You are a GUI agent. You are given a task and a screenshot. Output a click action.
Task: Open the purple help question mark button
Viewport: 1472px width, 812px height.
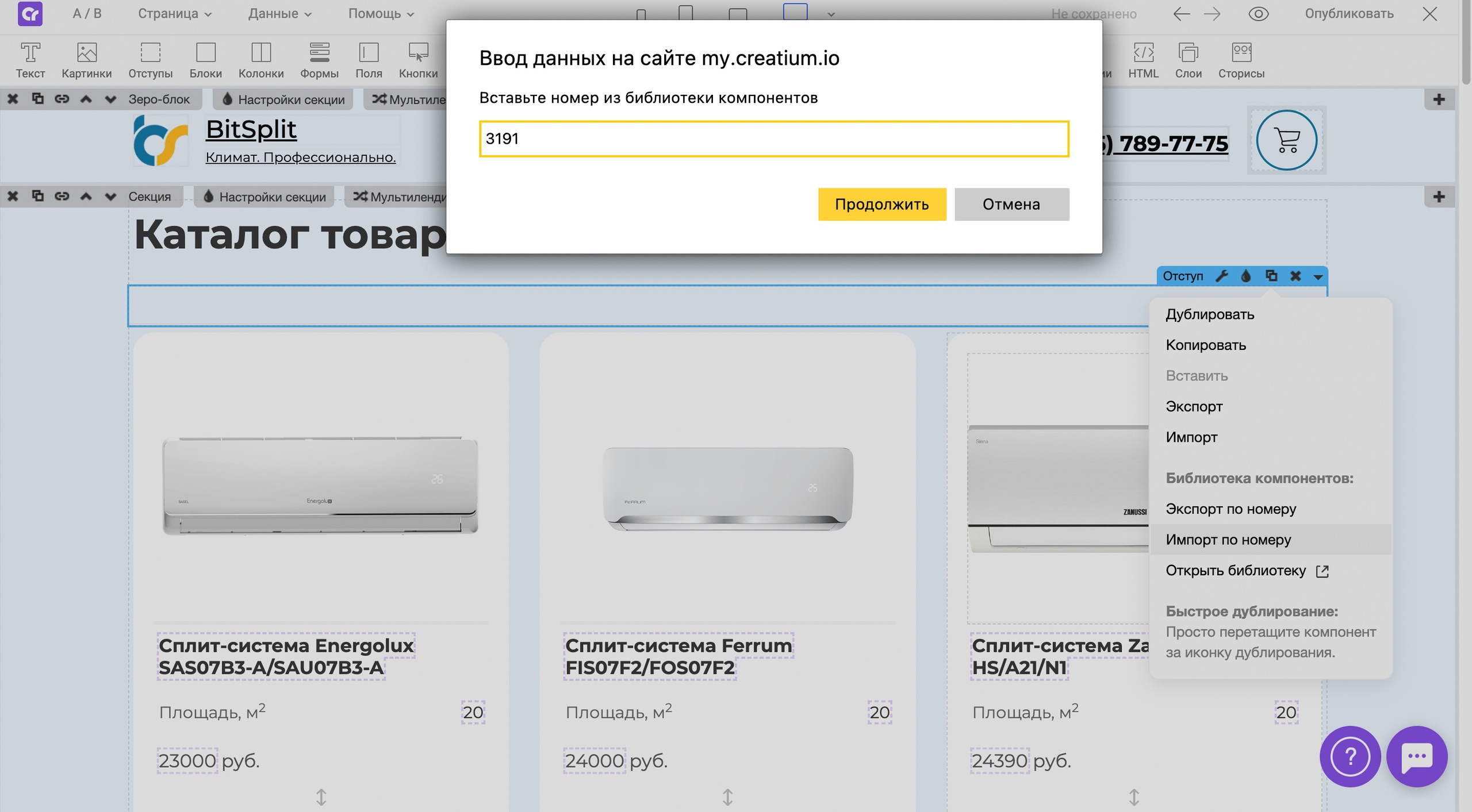click(1350, 756)
